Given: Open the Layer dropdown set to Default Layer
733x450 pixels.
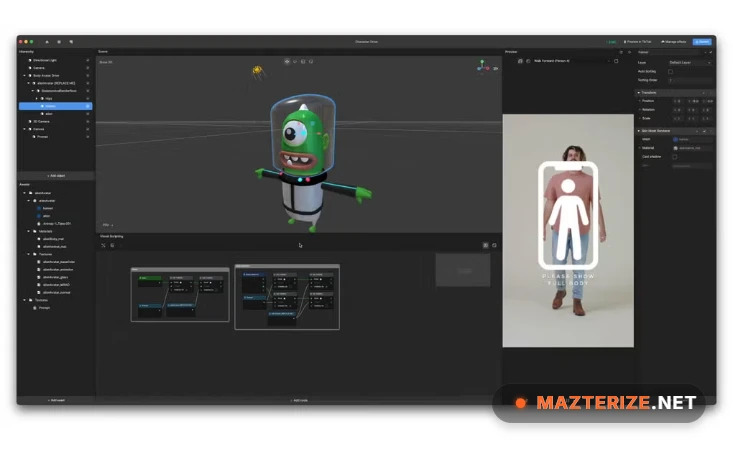Looking at the screenshot, I should click(689, 62).
